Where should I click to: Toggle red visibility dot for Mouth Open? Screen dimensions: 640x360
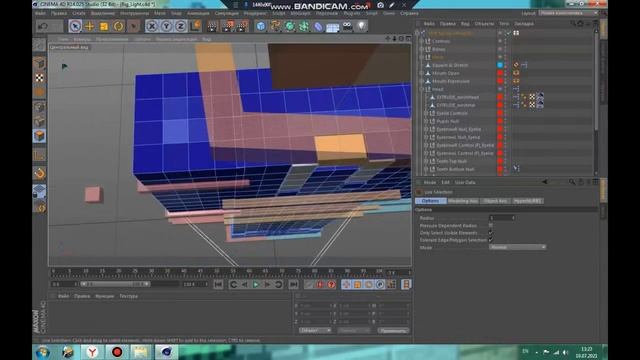click(x=500, y=73)
